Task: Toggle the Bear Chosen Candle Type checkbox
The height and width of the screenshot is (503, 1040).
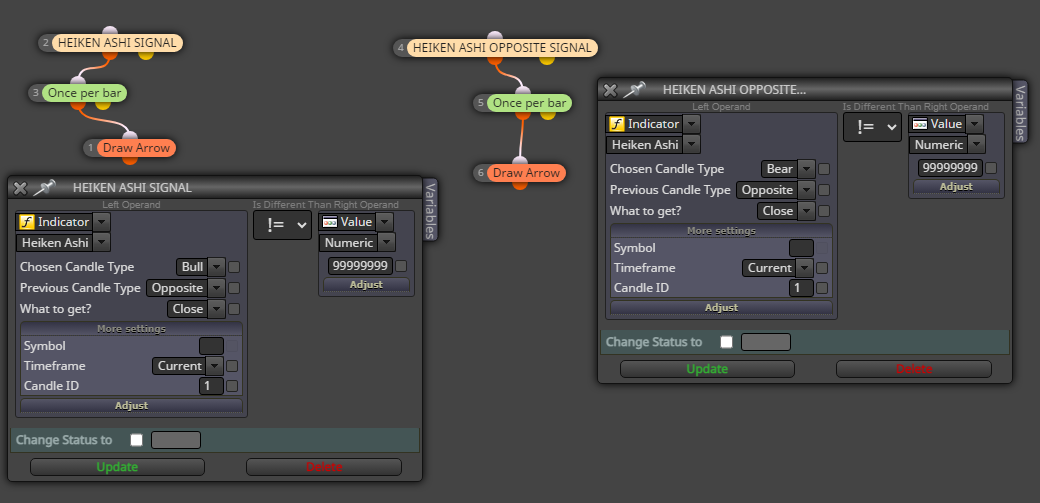Action: click(824, 169)
